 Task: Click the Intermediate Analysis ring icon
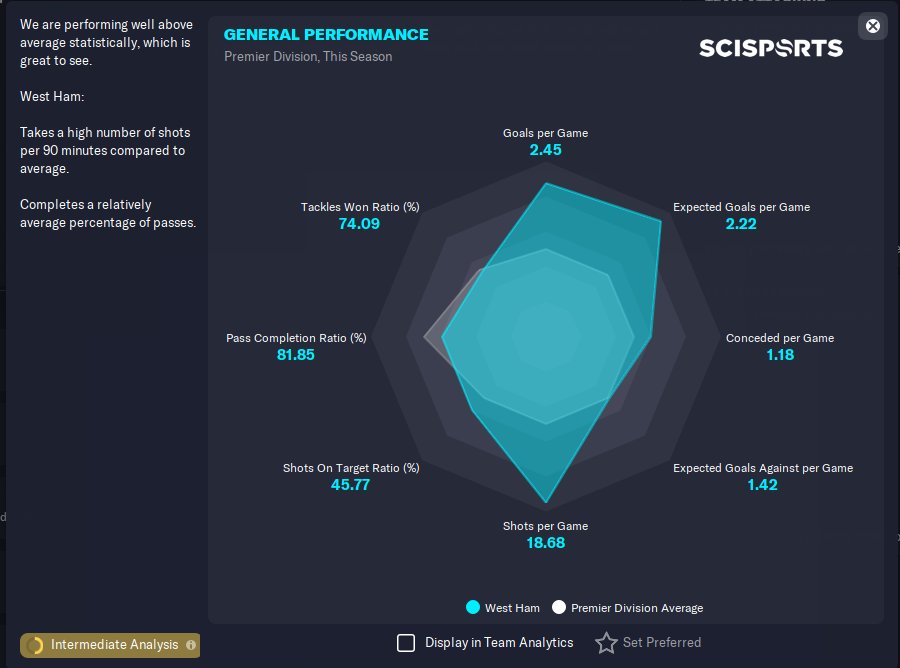coord(35,645)
